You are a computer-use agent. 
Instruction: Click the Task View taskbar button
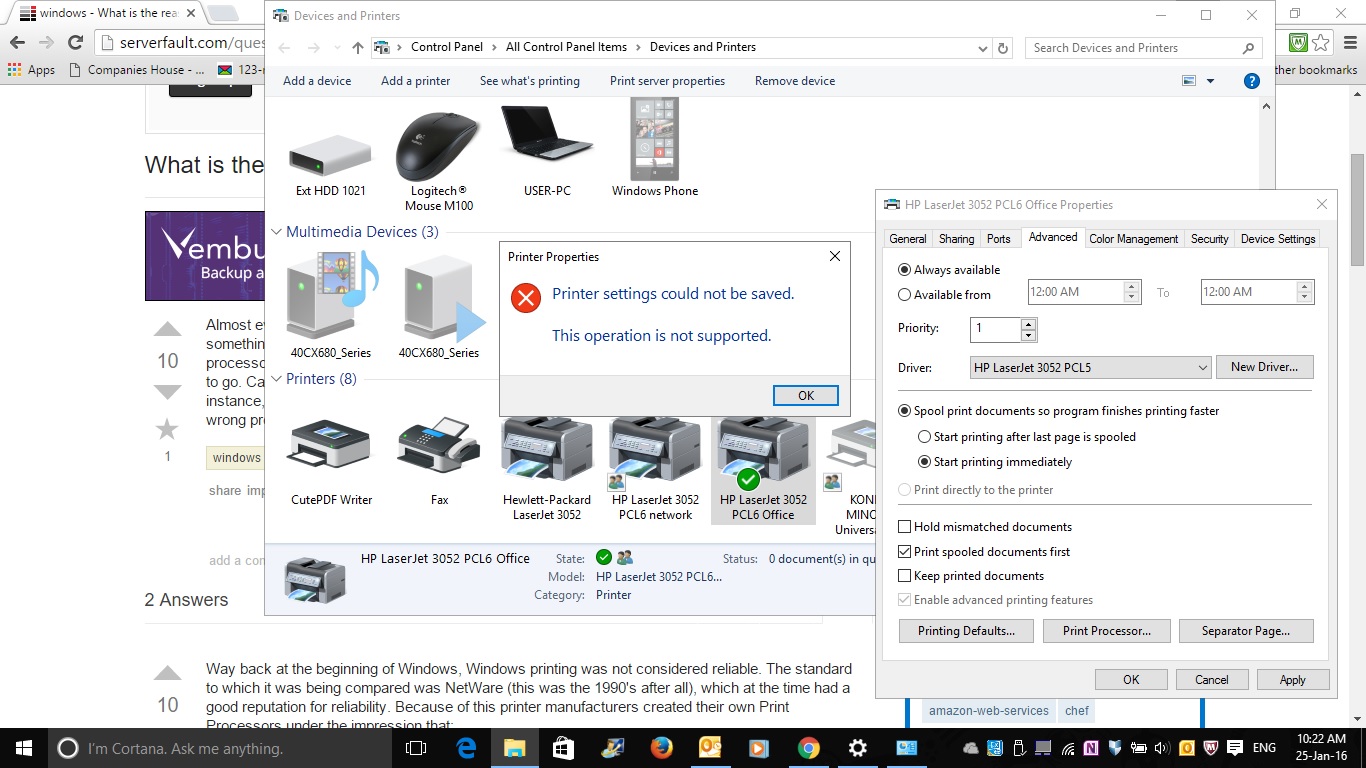pyautogui.click(x=416, y=748)
